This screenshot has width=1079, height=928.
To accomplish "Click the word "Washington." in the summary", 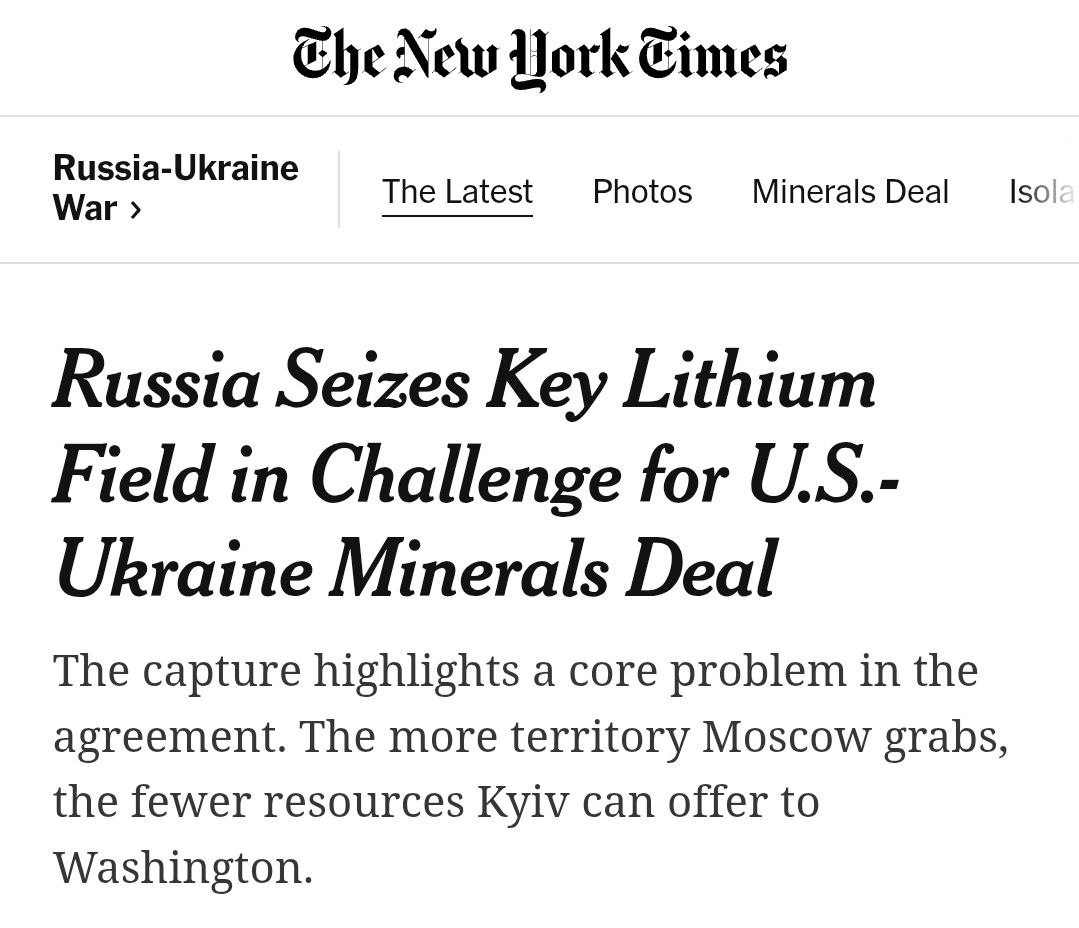I will pyautogui.click(x=183, y=867).
